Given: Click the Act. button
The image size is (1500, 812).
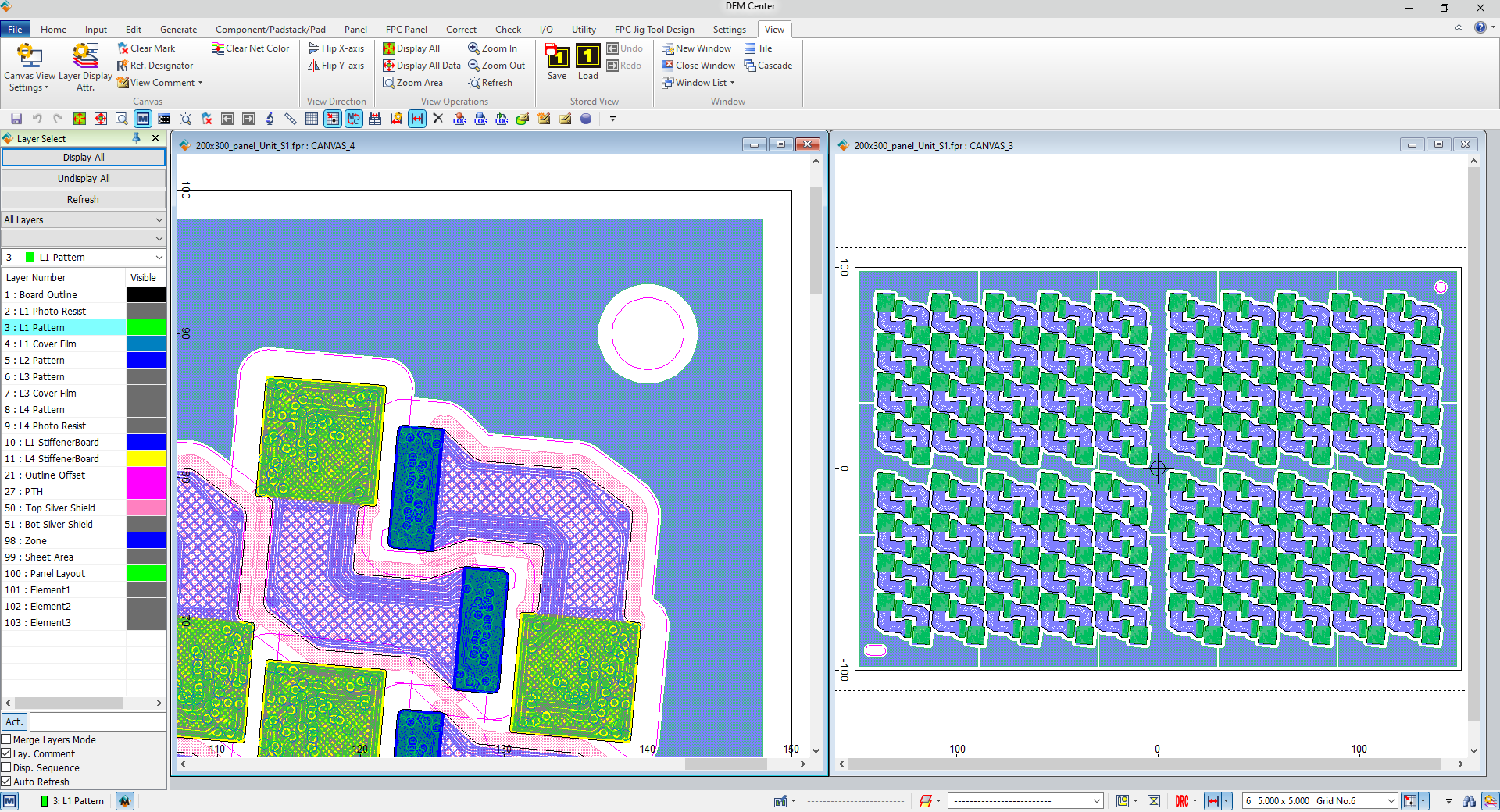Looking at the screenshot, I should pos(14,721).
